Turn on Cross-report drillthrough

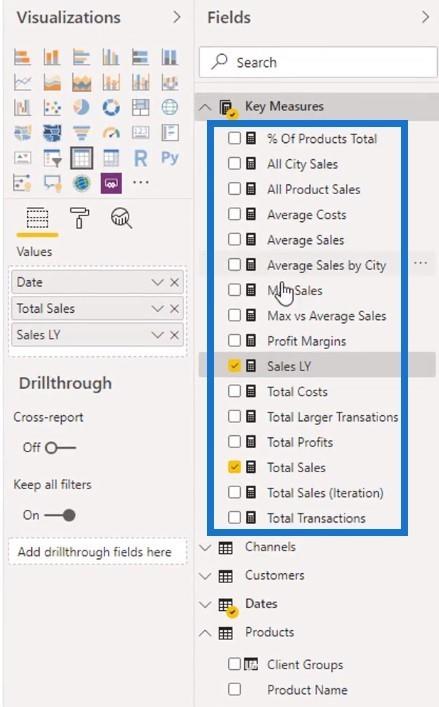coord(60,448)
